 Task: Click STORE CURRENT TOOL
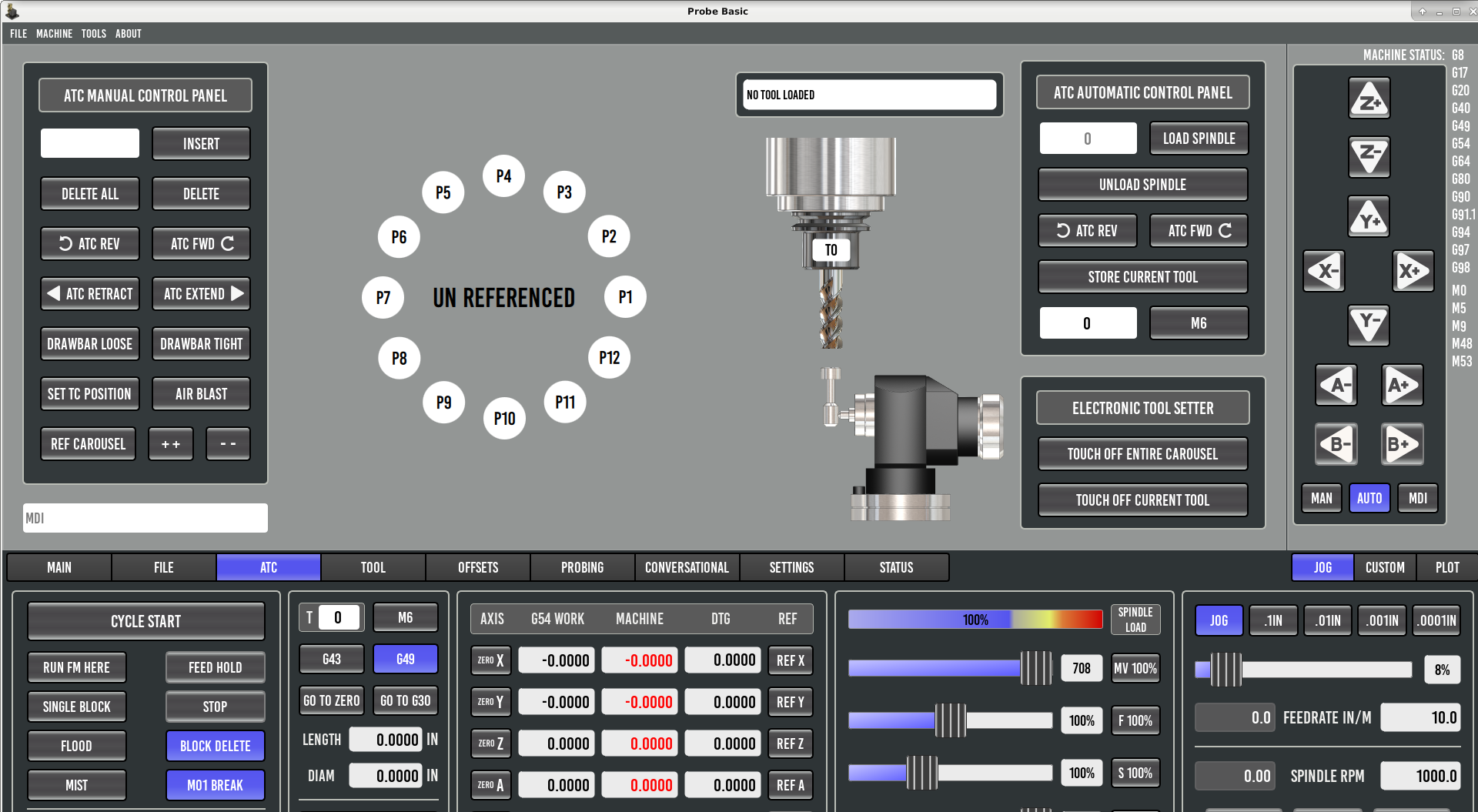pyautogui.click(x=1142, y=277)
